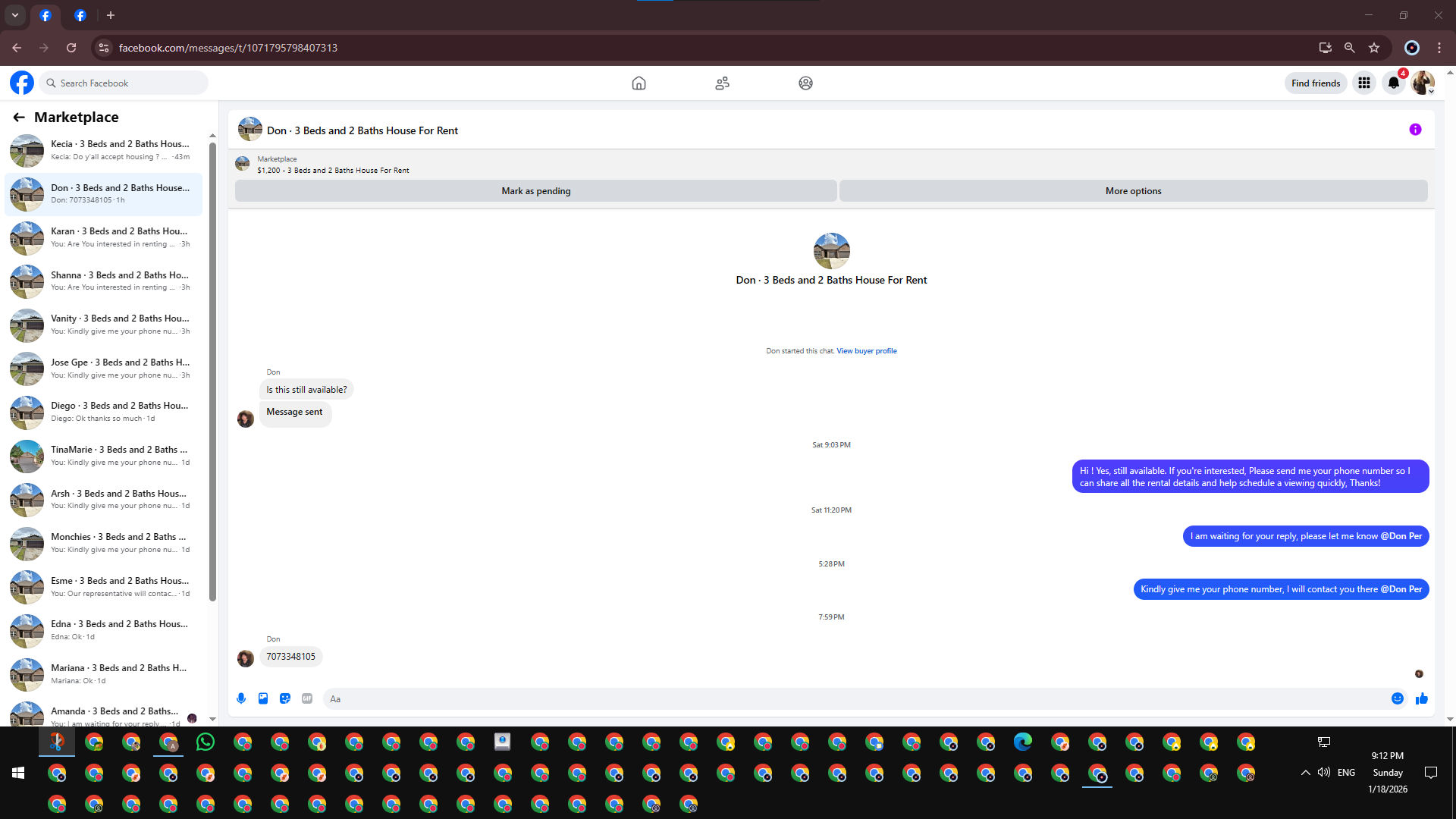Open More options for listing
Viewport: 1456px width, 819px height.
1133,191
